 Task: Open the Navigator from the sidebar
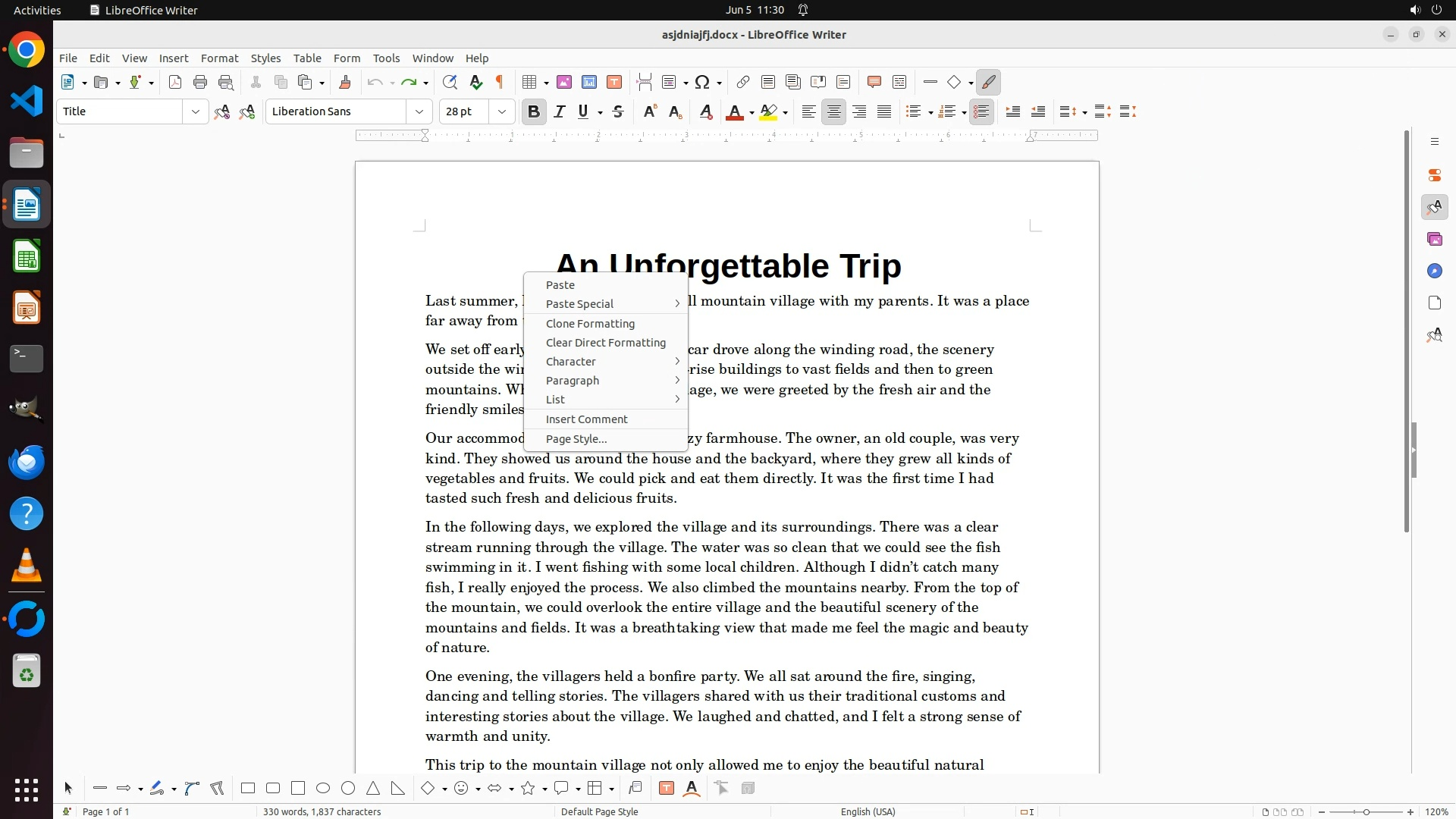click(x=1434, y=271)
